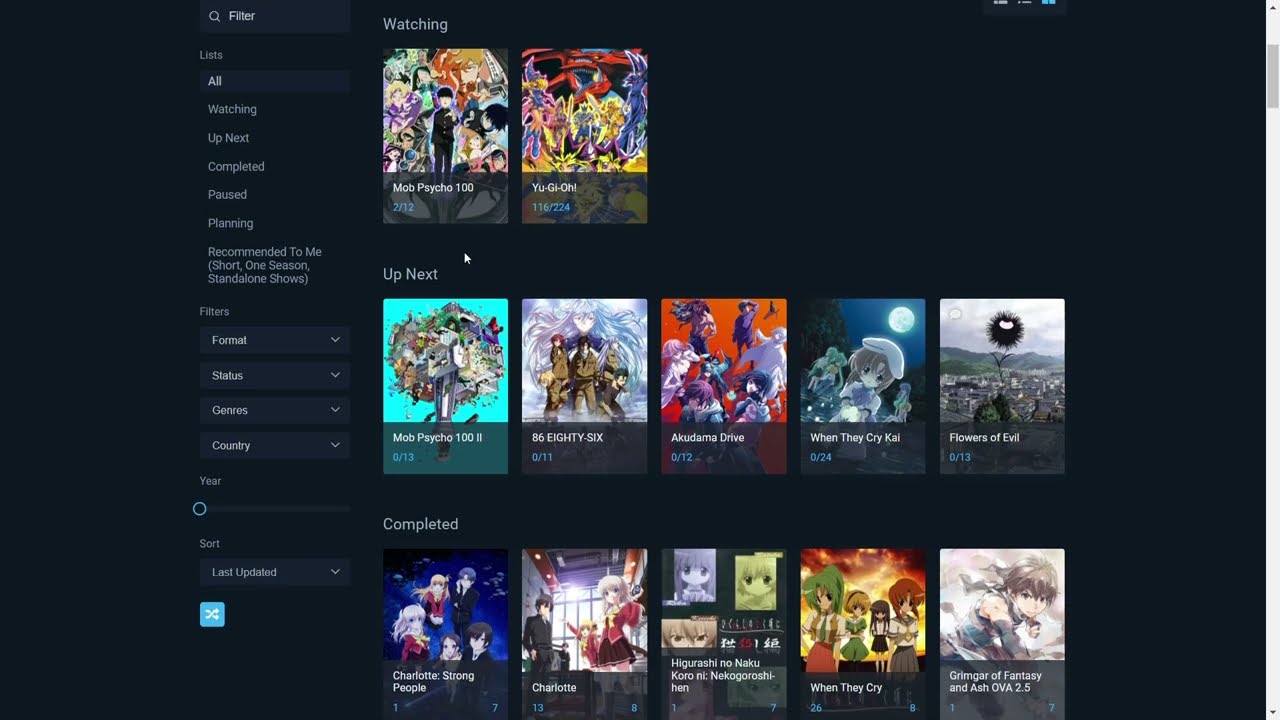Click the 0/11 progress on 86 EIGHTY-SIX

542,458
